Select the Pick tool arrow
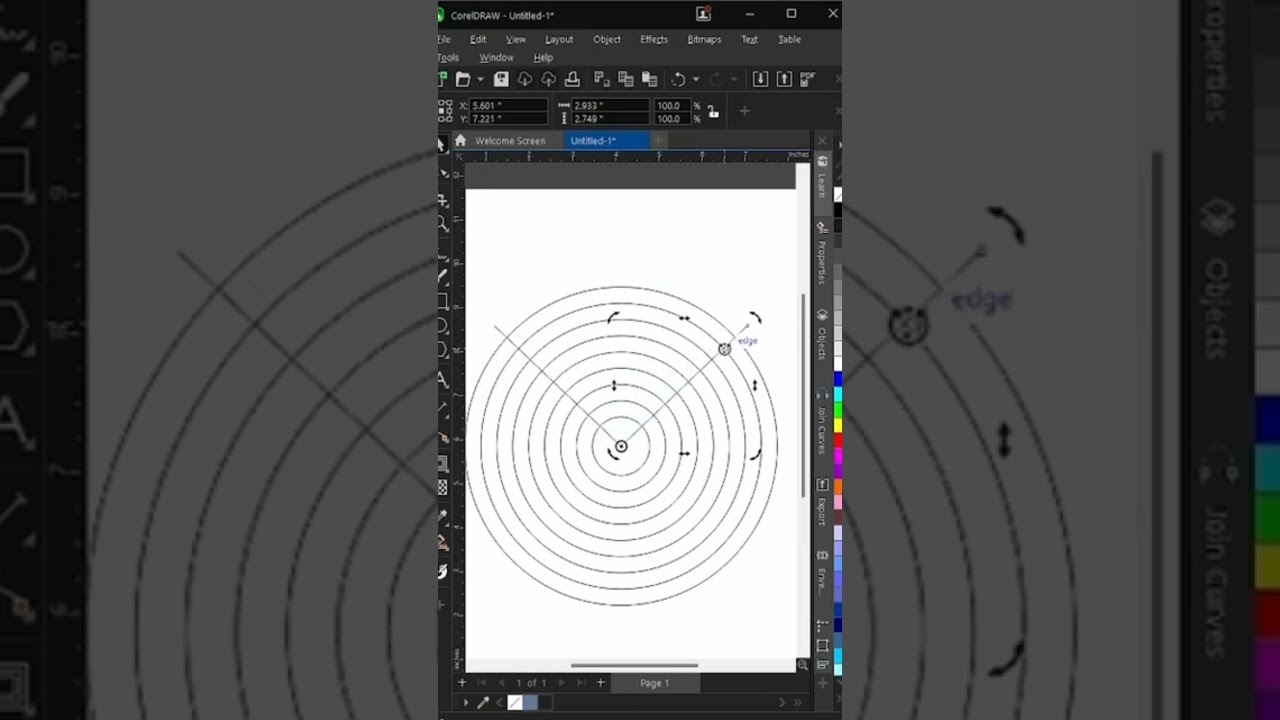1280x720 pixels. click(x=442, y=145)
